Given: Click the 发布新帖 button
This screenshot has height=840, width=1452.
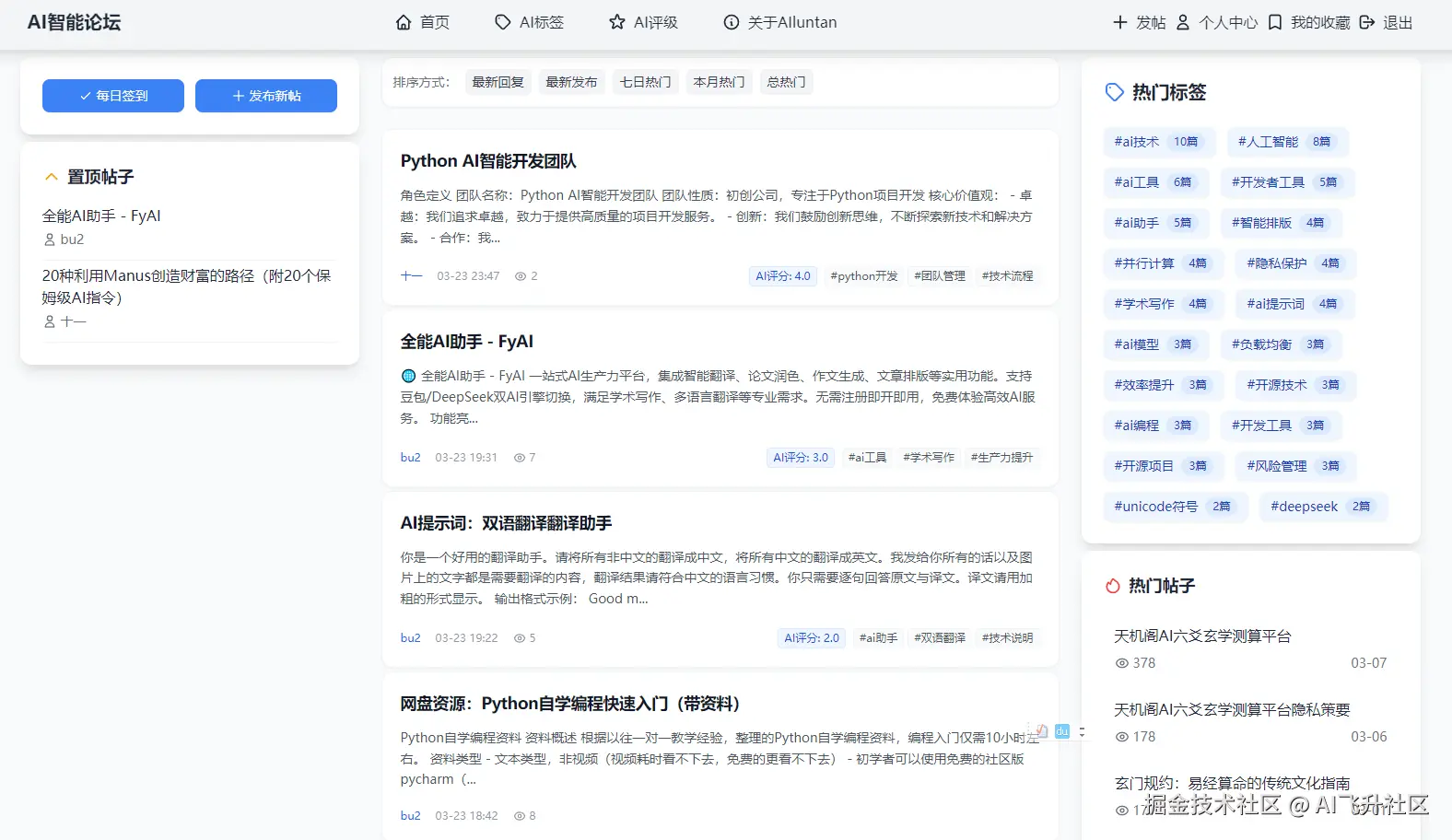Looking at the screenshot, I should [266, 96].
